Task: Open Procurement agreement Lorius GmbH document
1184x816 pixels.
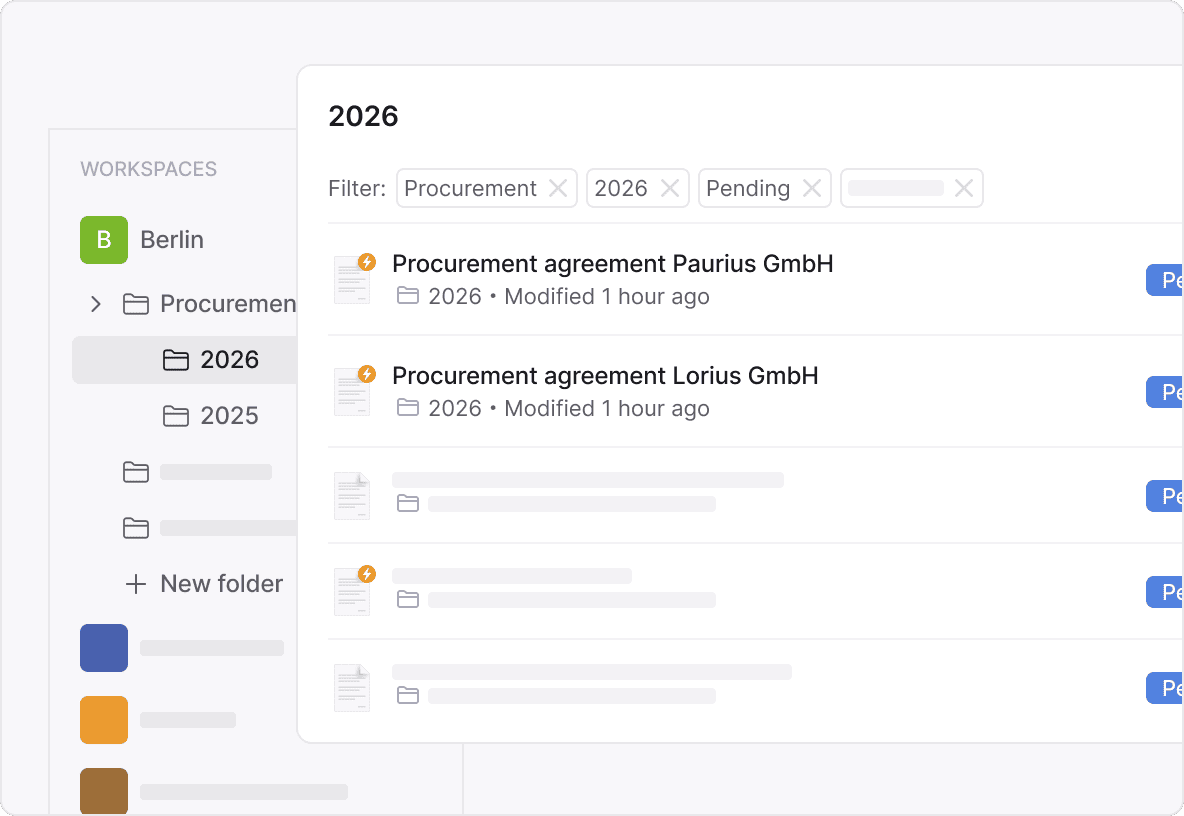Action: pos(605,376)
